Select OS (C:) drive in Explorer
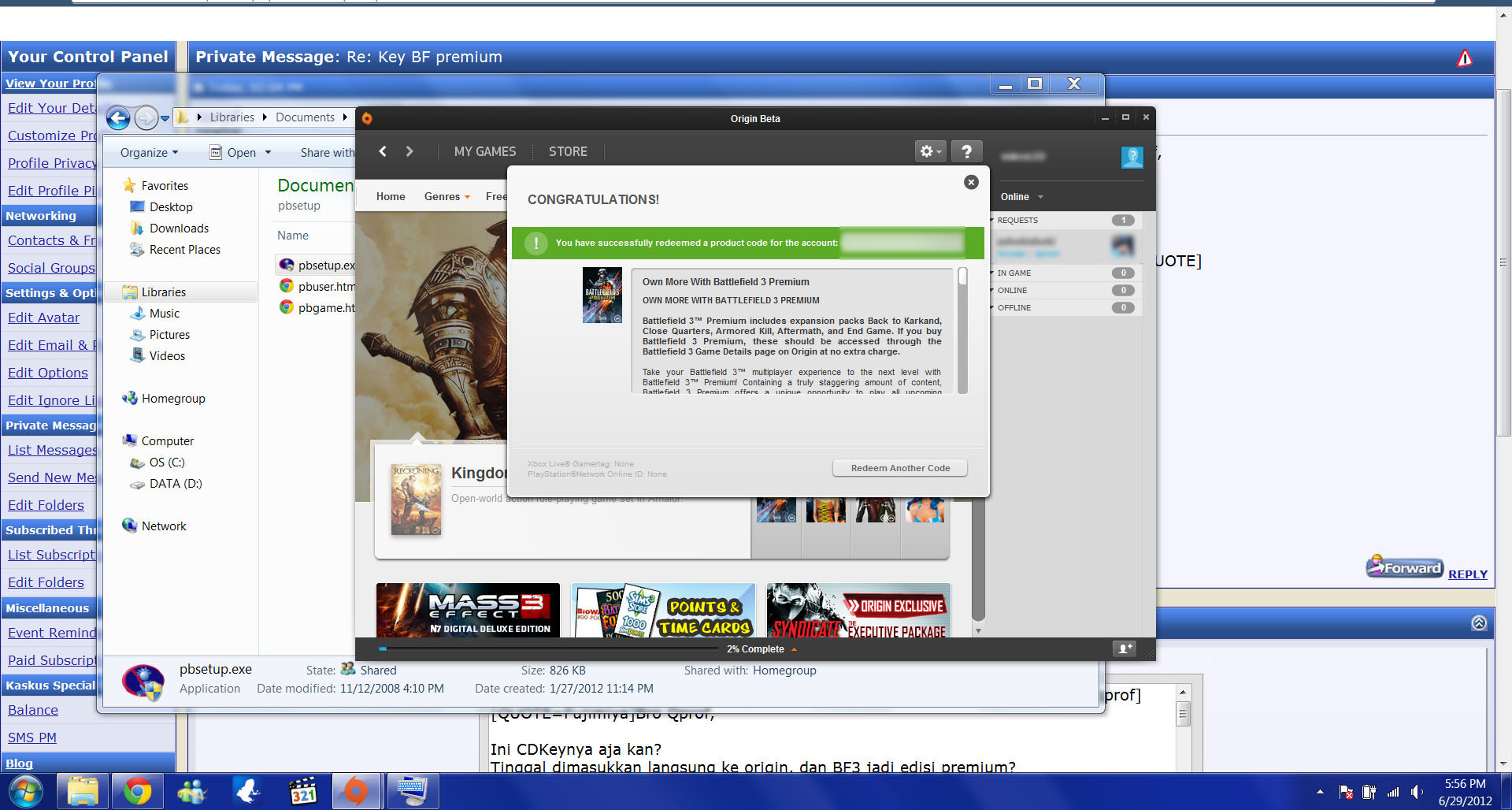1512x810 pixels. click(157, 463)
